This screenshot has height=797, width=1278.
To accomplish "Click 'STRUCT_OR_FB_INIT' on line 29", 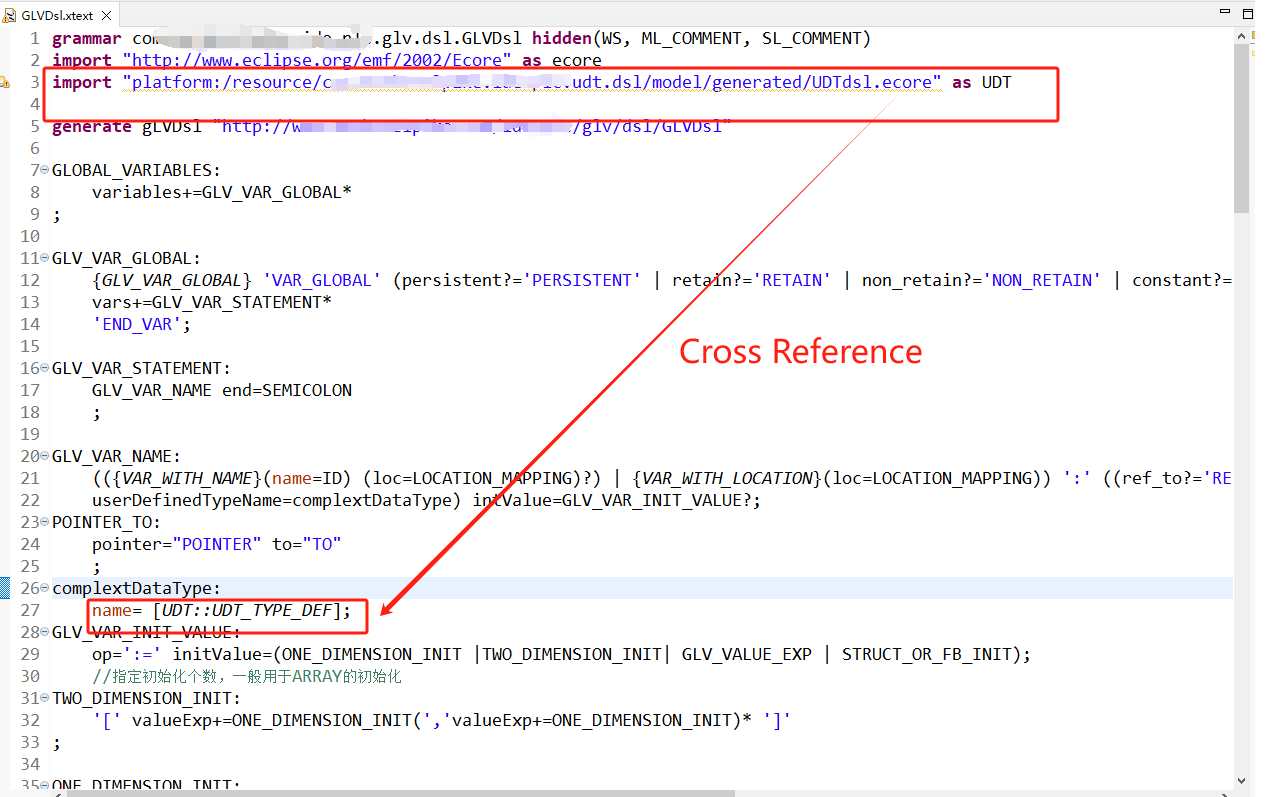I will click(927, 654).
